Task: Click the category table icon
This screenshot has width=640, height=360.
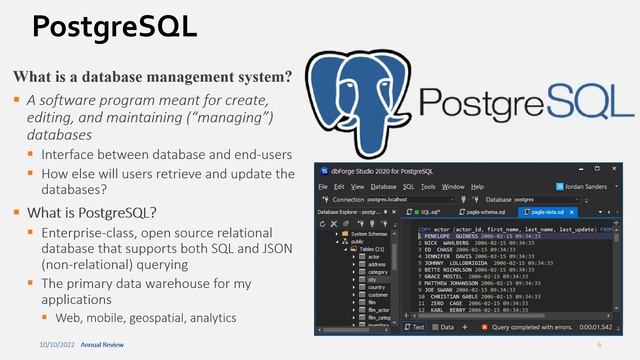Action: pyautogui.click(x=362, y=272)
